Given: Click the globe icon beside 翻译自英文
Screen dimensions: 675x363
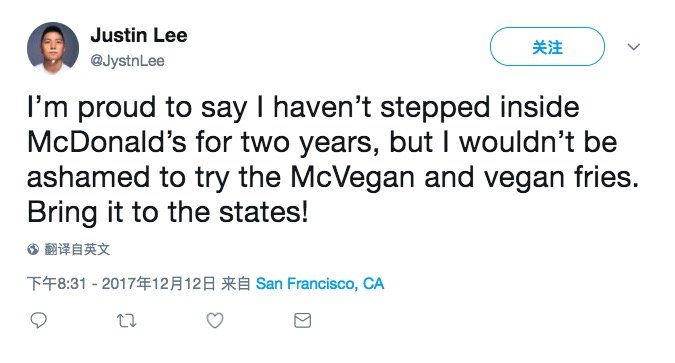Looking at the screenshot, I should click(x=33, y=249).
